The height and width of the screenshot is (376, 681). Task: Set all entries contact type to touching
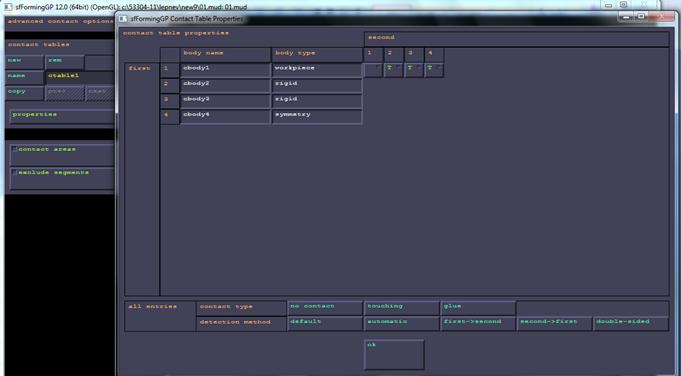pos(401,308)
